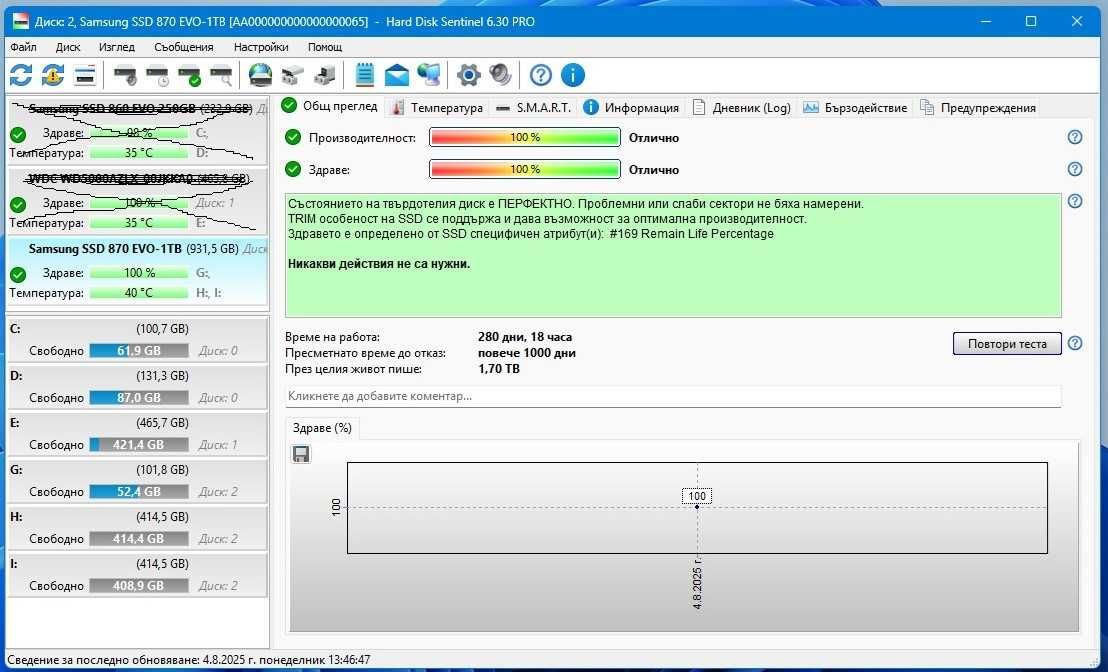Click the disk icon with magnifying glass
Image resolution: width=1108 pixels, height=672 pixels.
pyautogui.click(x=221, y=75)
